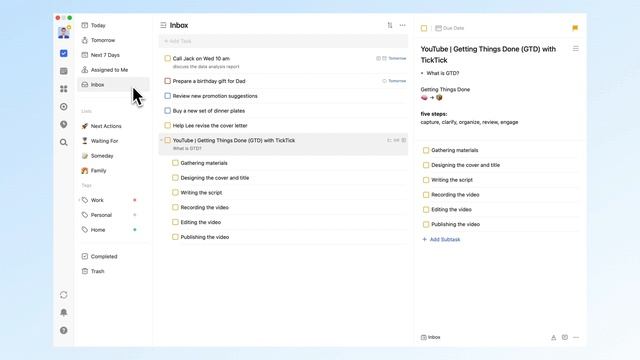Click the task title in detail panel

488,54
